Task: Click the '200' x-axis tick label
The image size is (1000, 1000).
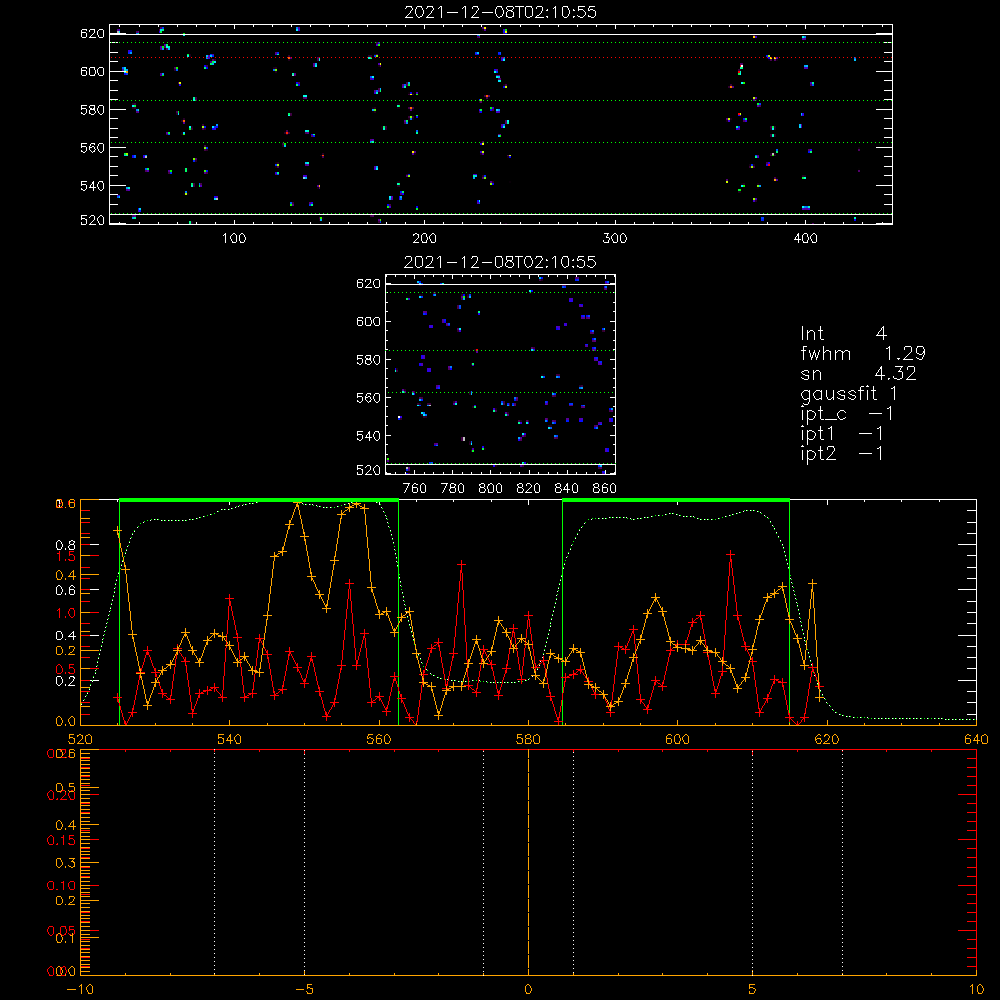Action: pos(424,239)
